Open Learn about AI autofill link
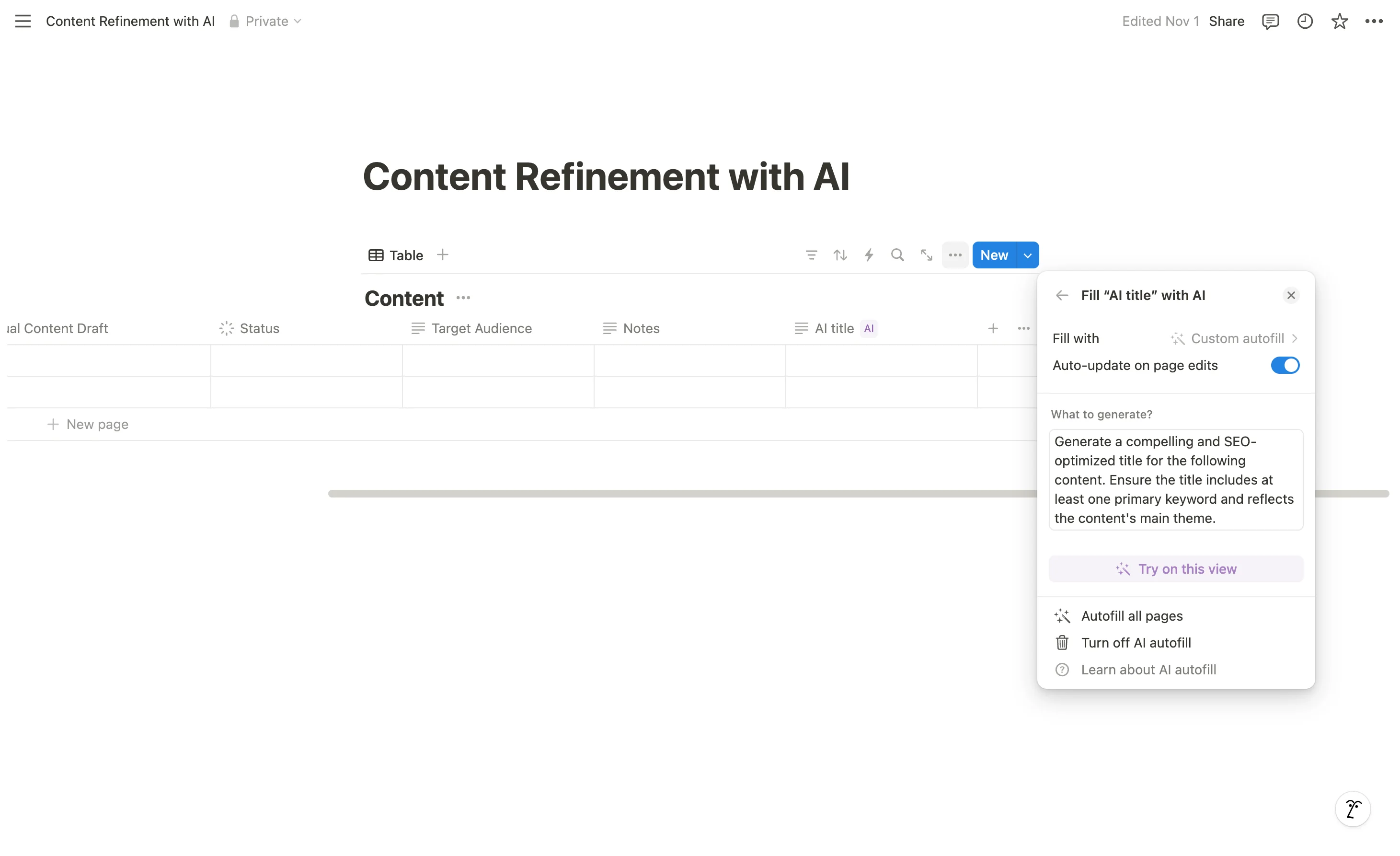Viewport: 1400px width, 856px height. pos(1148,670)
